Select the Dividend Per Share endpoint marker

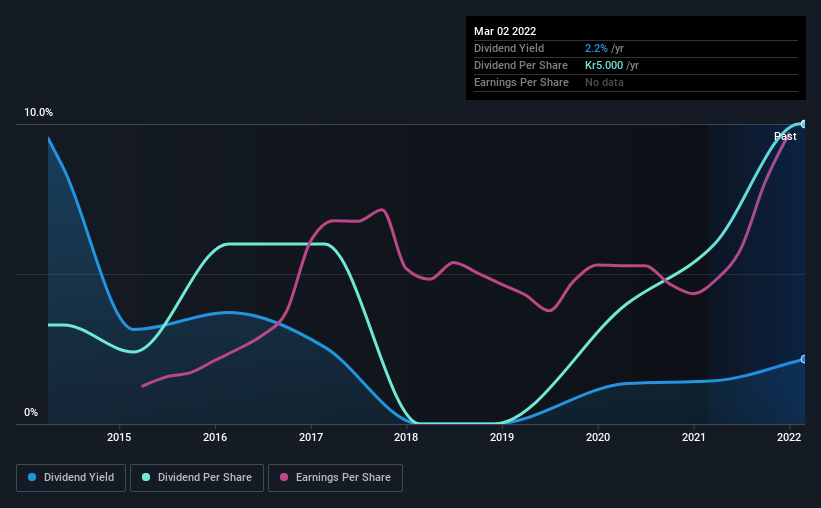click(x=803, y=124)
